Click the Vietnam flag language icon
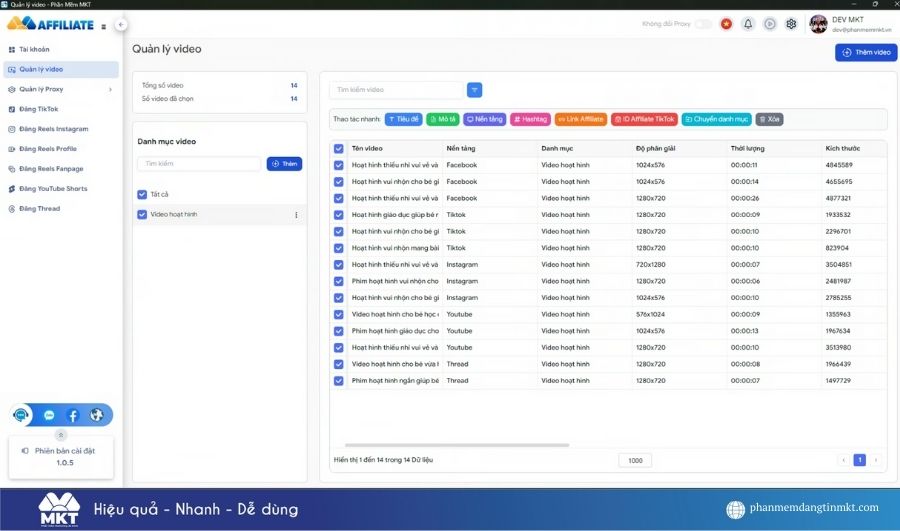Image resolution: width=900 pixels, height=531 pixels. [726, 24]
